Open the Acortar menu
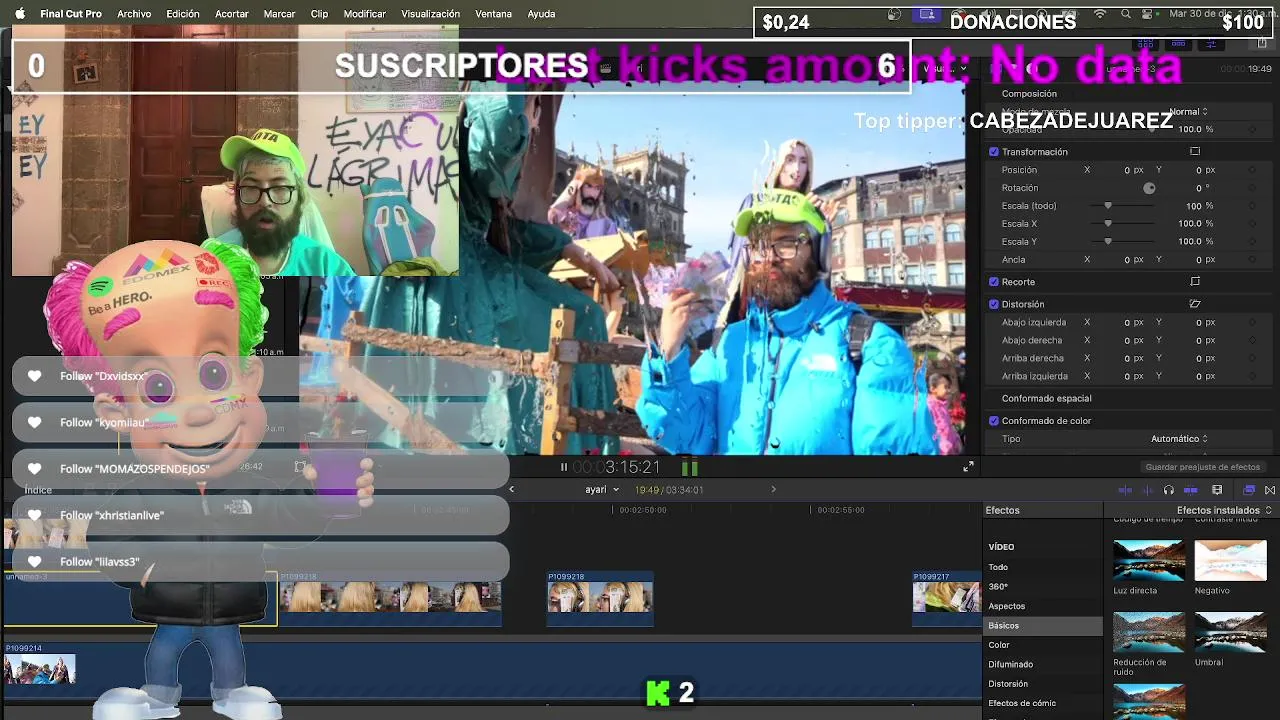The image size is (1280, 720). click(232, 14)
